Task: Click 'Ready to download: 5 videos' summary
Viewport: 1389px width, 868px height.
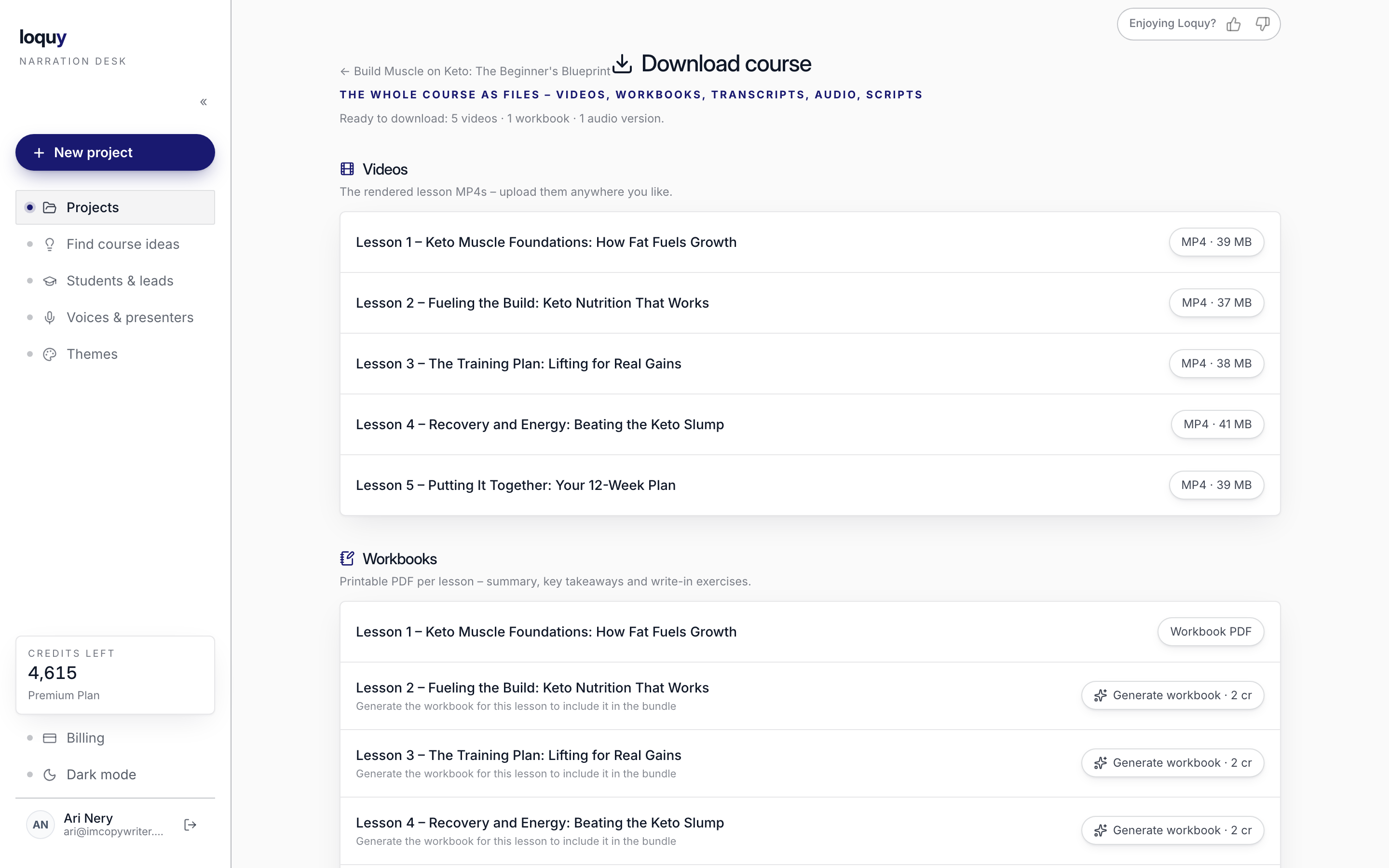Action: pyautogui.click(x=502, y=118)
